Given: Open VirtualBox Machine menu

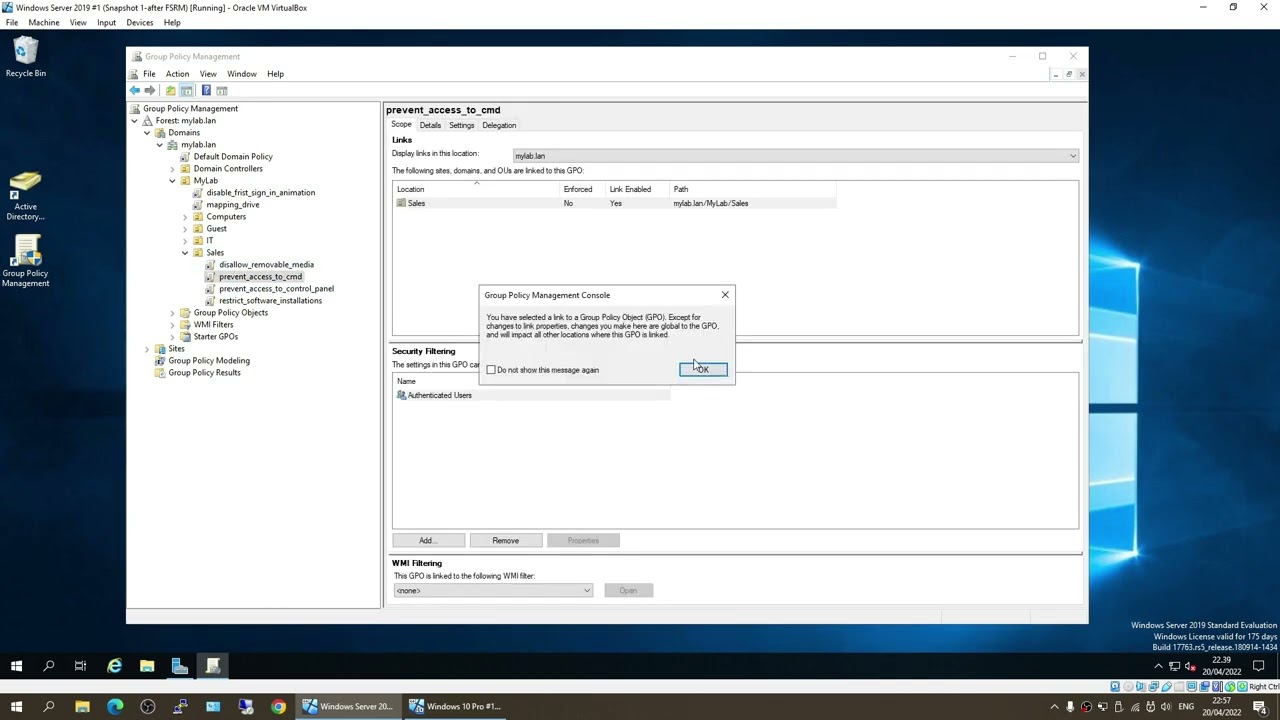Looking at the screenshot, I should 44,22.
